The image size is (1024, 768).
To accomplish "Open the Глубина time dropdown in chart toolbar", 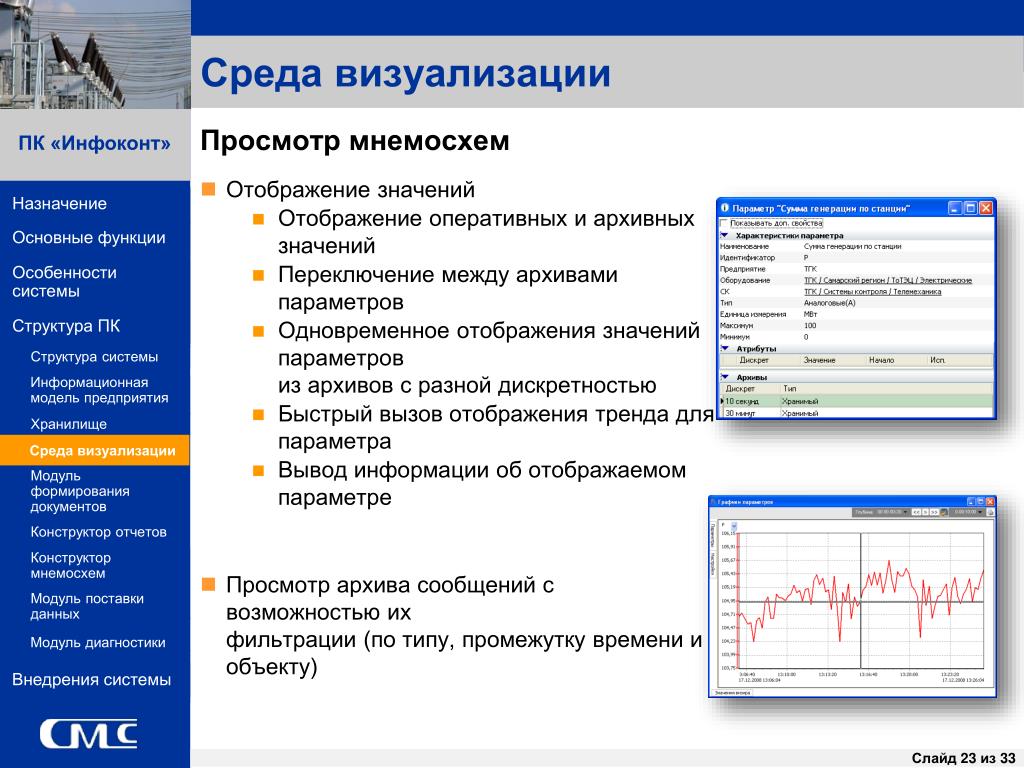I will [x=905, y=512].
